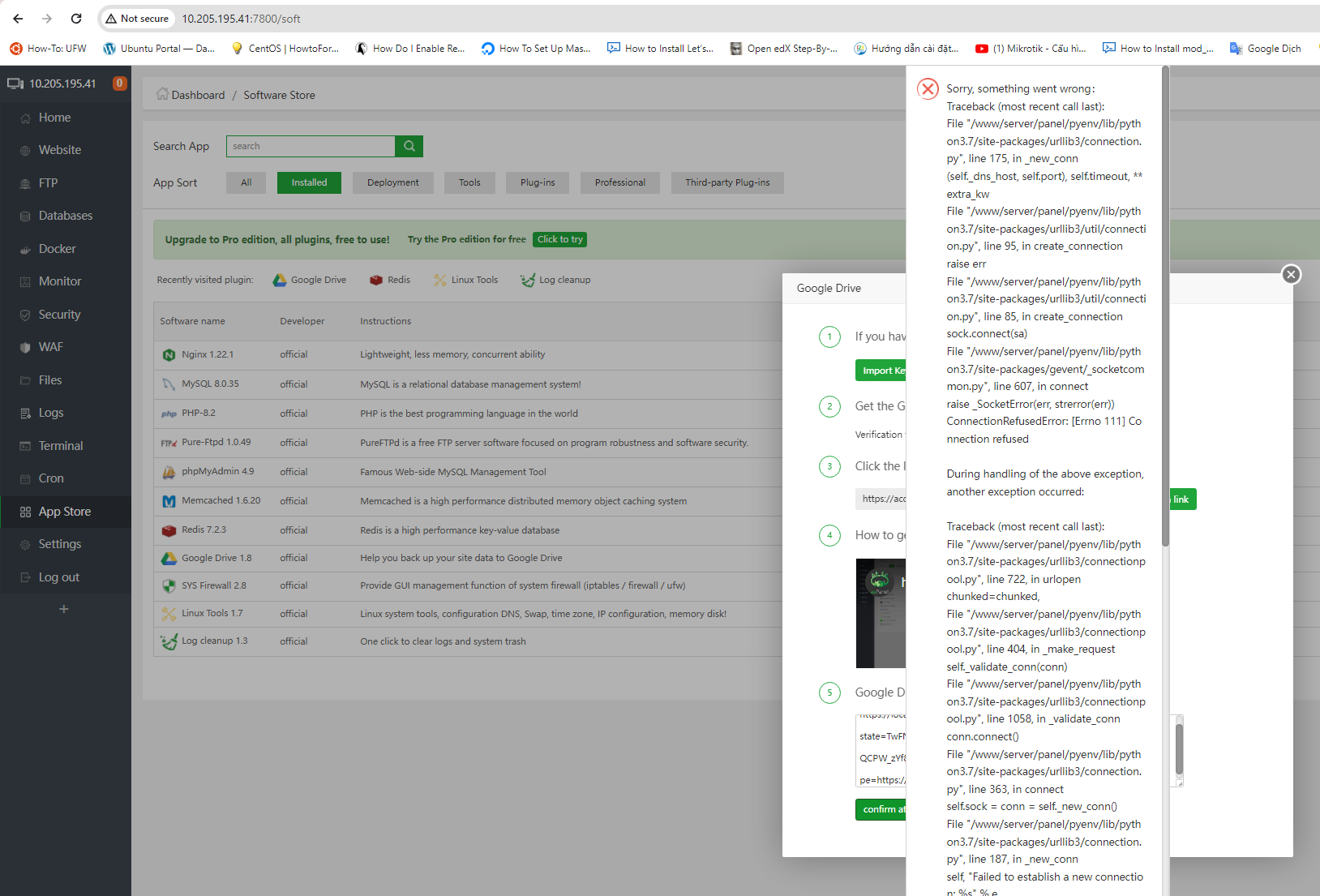Click the Not secure site info badge
This screenshot has height=896, width=1320.
pyautogui.click(x=137, y=19)
